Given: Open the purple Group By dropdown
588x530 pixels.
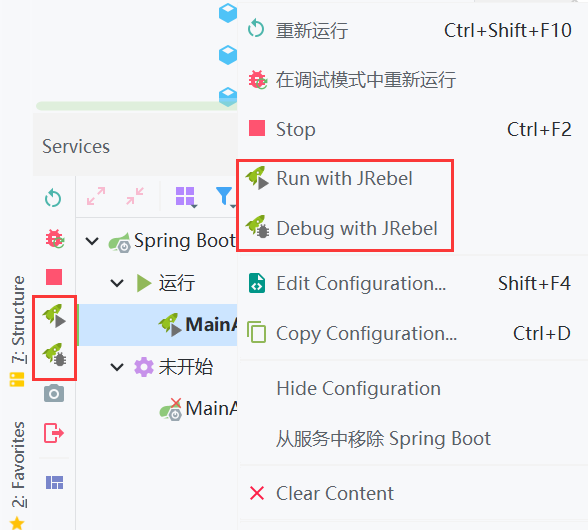Looking at the screenshot, I should [186, 197].
